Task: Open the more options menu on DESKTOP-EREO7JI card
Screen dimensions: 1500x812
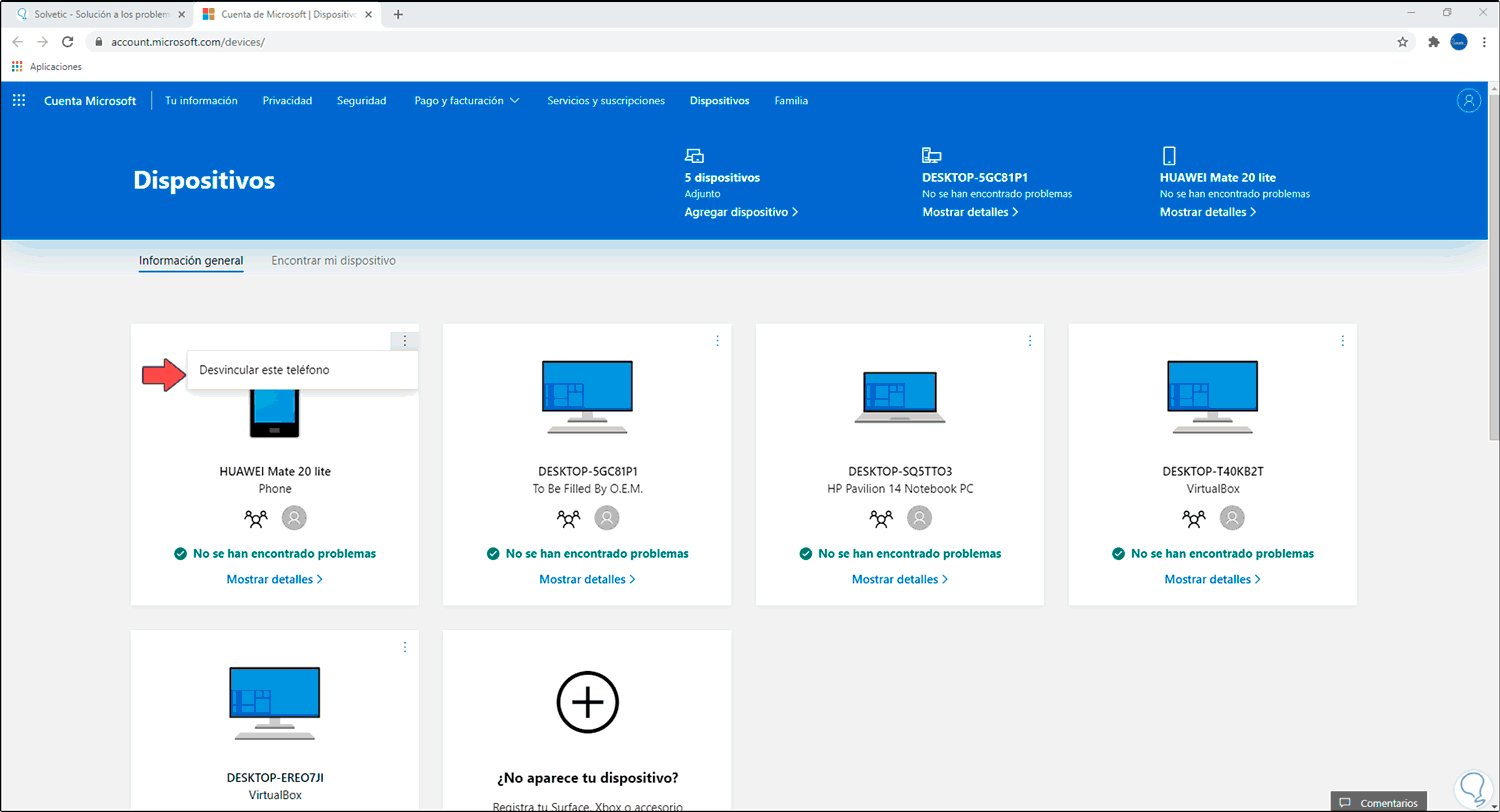Action: click(x=405, y=647)
